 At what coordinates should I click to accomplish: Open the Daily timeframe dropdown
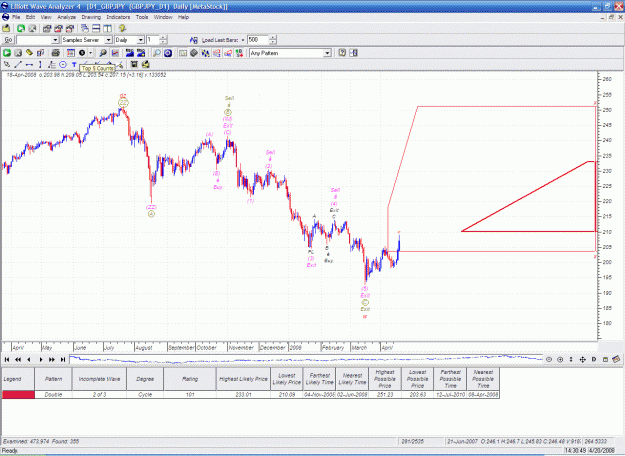click(140, 40)
